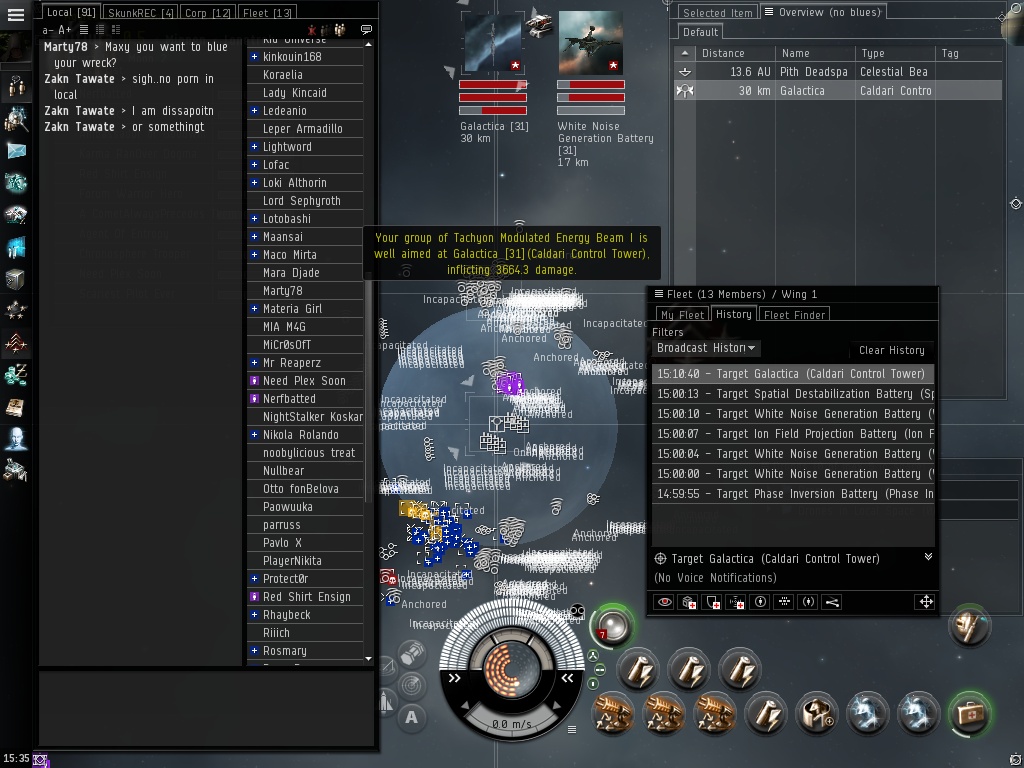Switch to SkunkREC chat tab
The height and width of the screenshot is (768, 1024).
click(140, 12)
